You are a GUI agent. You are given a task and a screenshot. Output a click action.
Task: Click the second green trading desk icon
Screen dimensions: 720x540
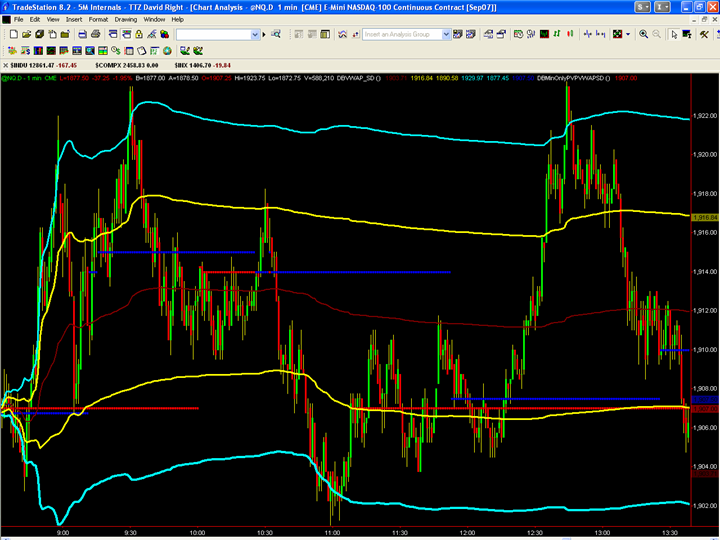click(x=198, y=51)
